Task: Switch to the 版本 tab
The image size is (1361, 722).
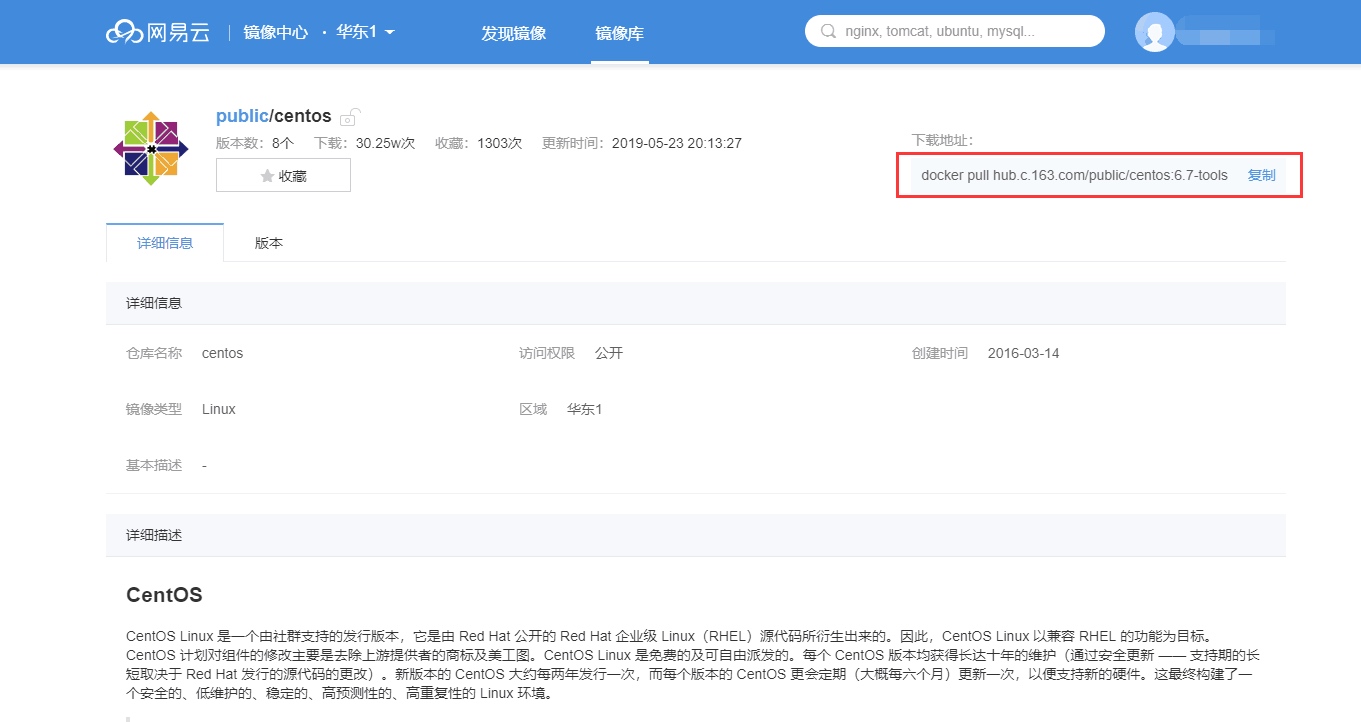Action: tap(269, 243)
